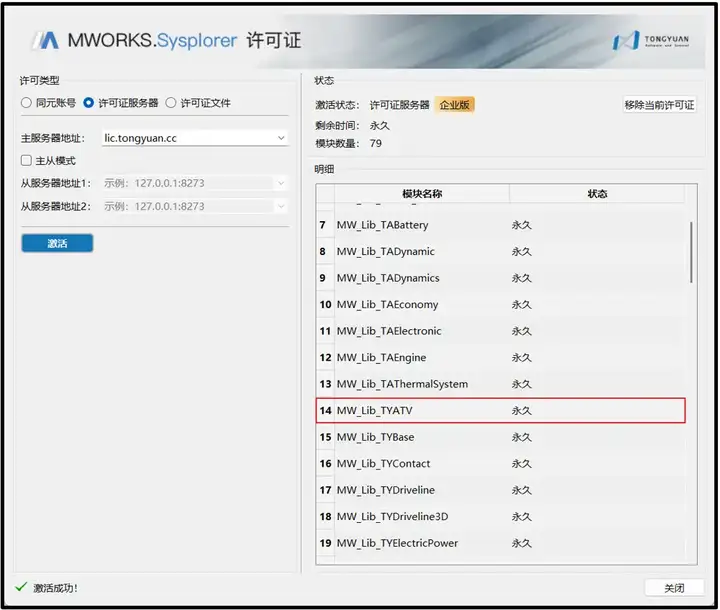
Task: Click the 企业版 badge
Action: 455,105
